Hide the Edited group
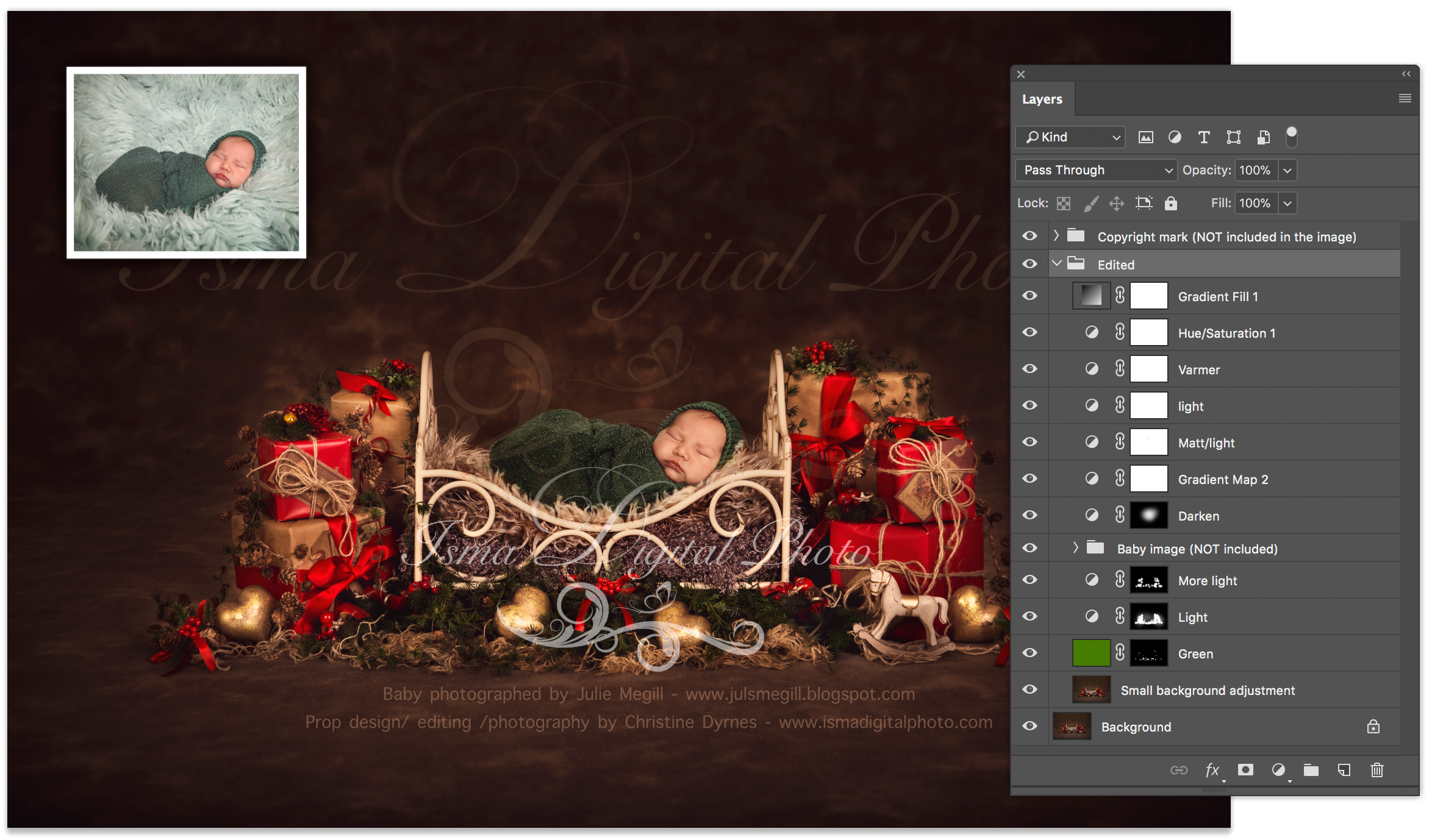This screenshot has width=1432, height=840. 1030,264
